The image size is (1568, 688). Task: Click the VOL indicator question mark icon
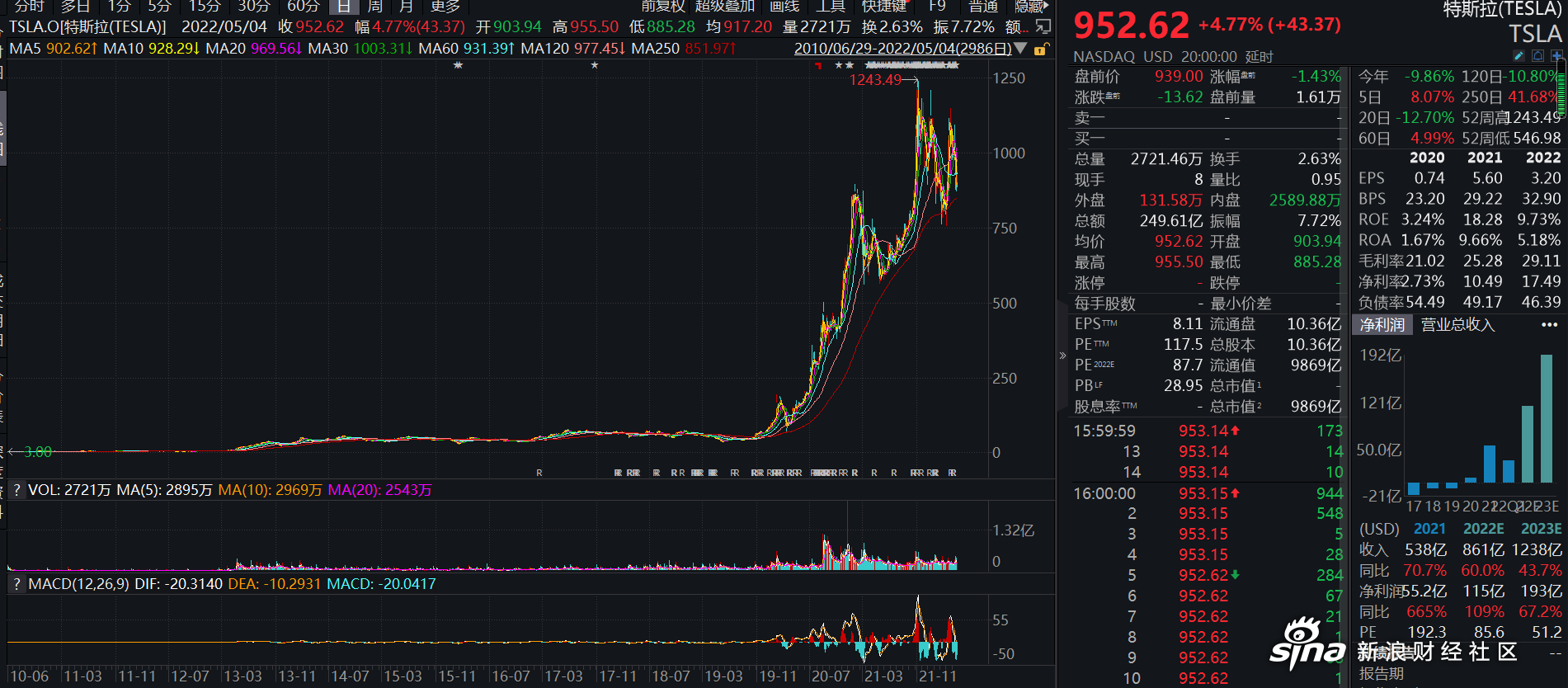(16, 490)
